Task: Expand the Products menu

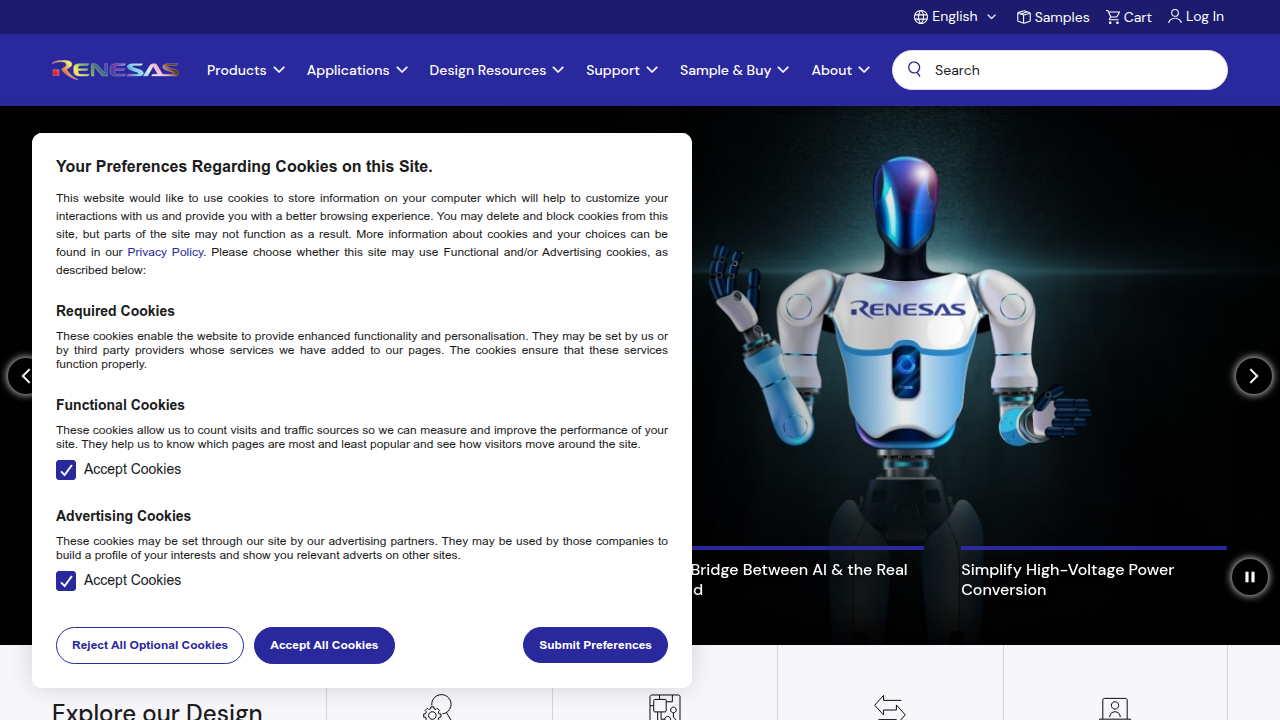Action: point(246,70)
